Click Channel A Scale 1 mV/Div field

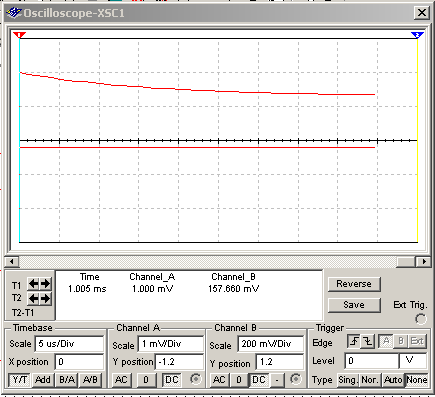point(171,344)
